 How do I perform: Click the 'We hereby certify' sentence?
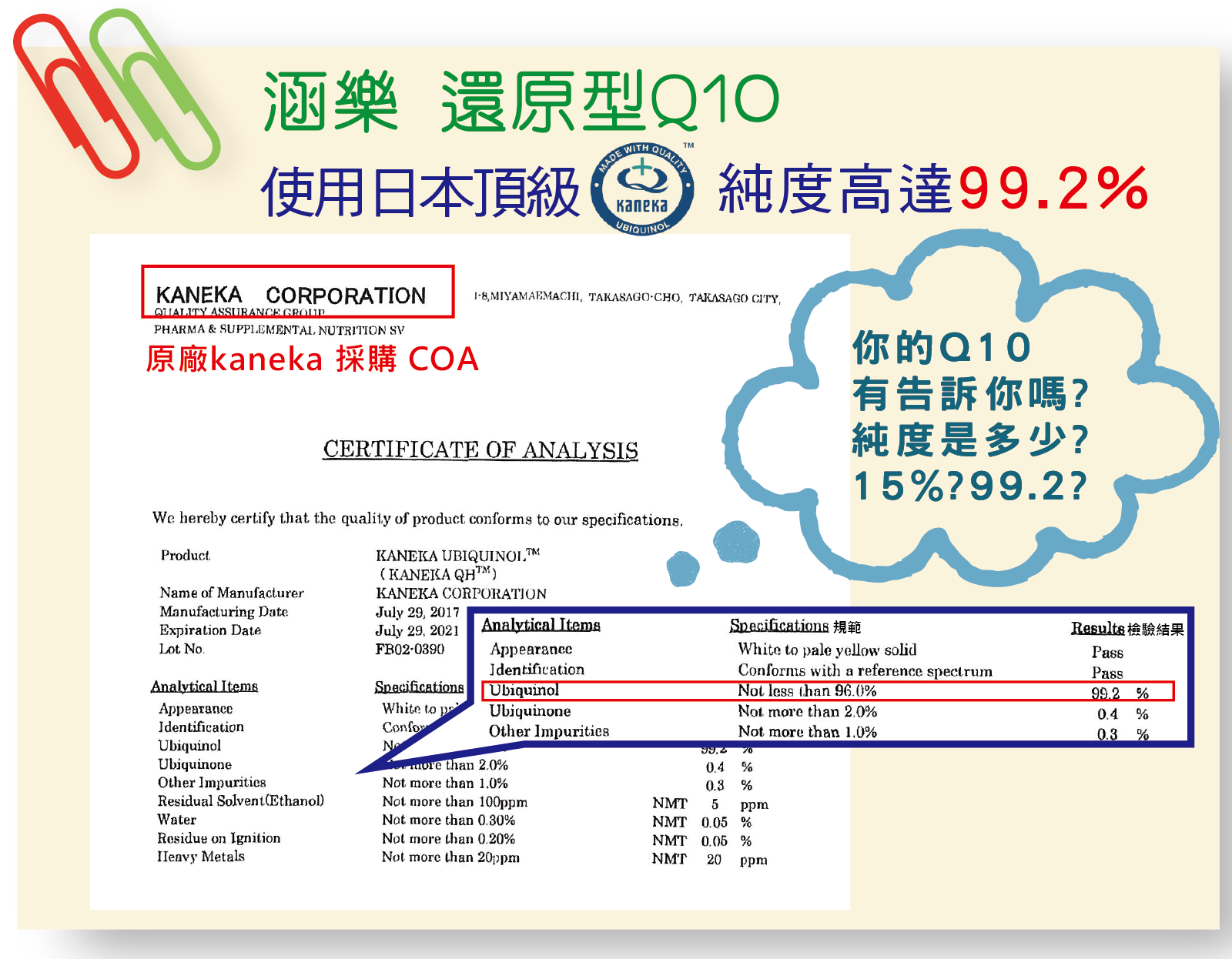pos(417,519)
